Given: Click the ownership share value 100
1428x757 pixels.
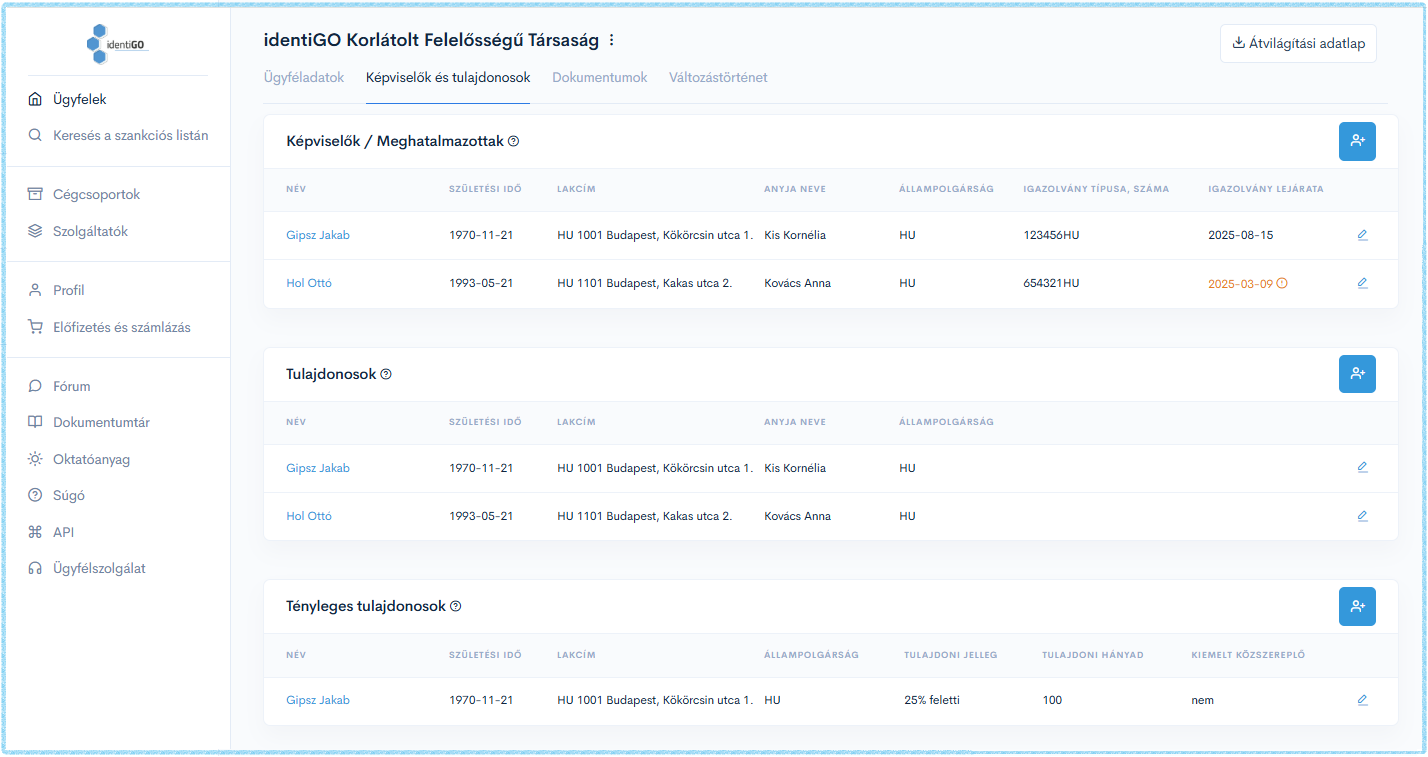Looking at the screenshot, I should pos(1052,700).
